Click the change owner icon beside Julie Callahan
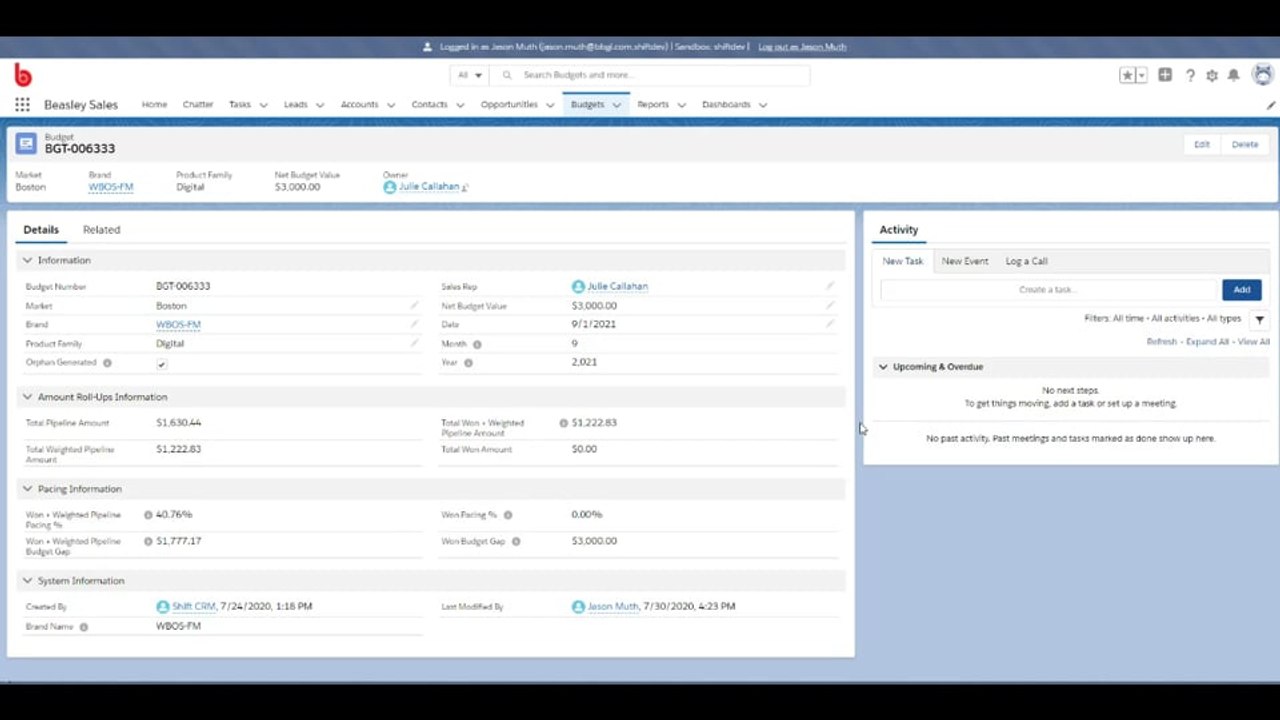1280x720 pixels. pos(465,187)
